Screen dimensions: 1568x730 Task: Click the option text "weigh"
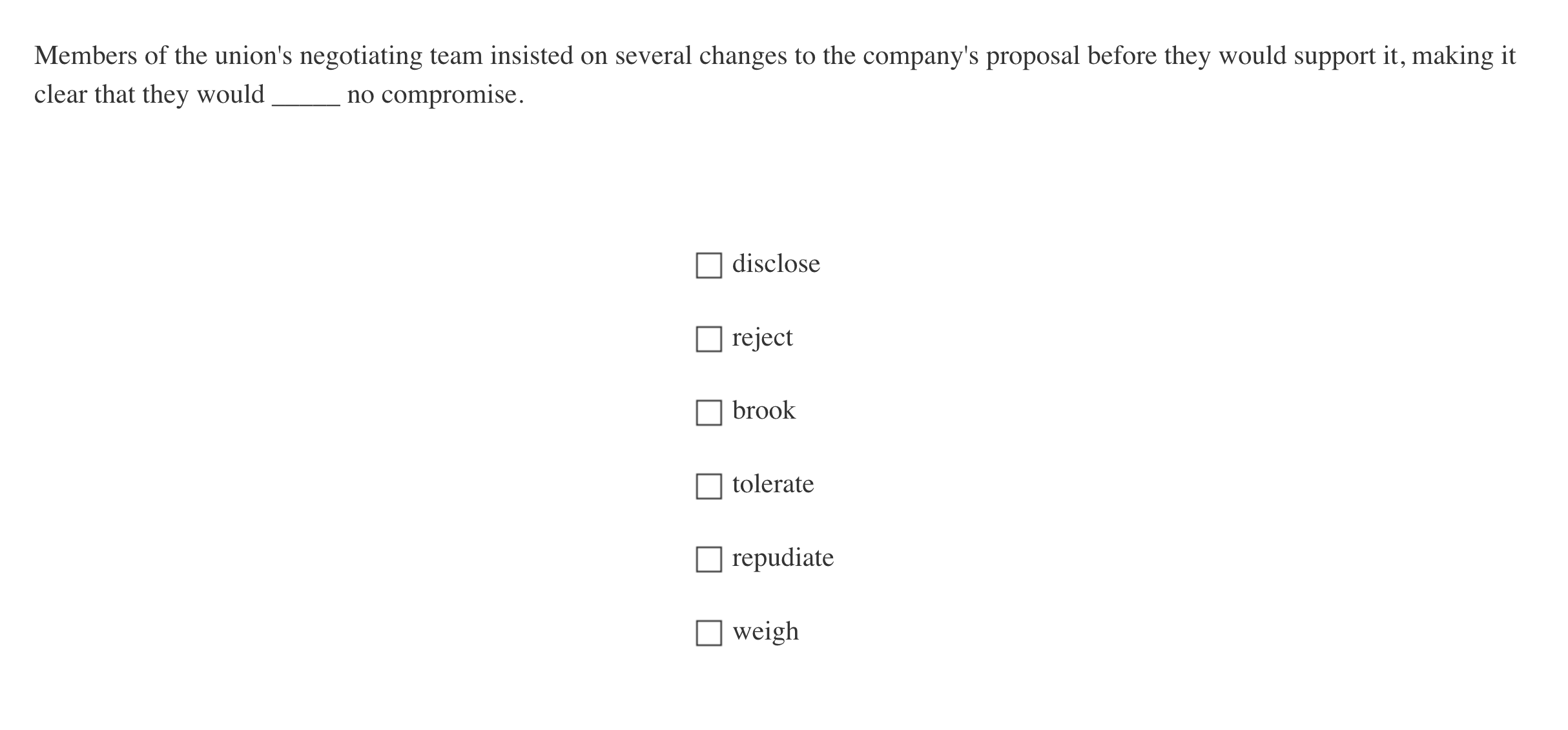coord(765,631)
